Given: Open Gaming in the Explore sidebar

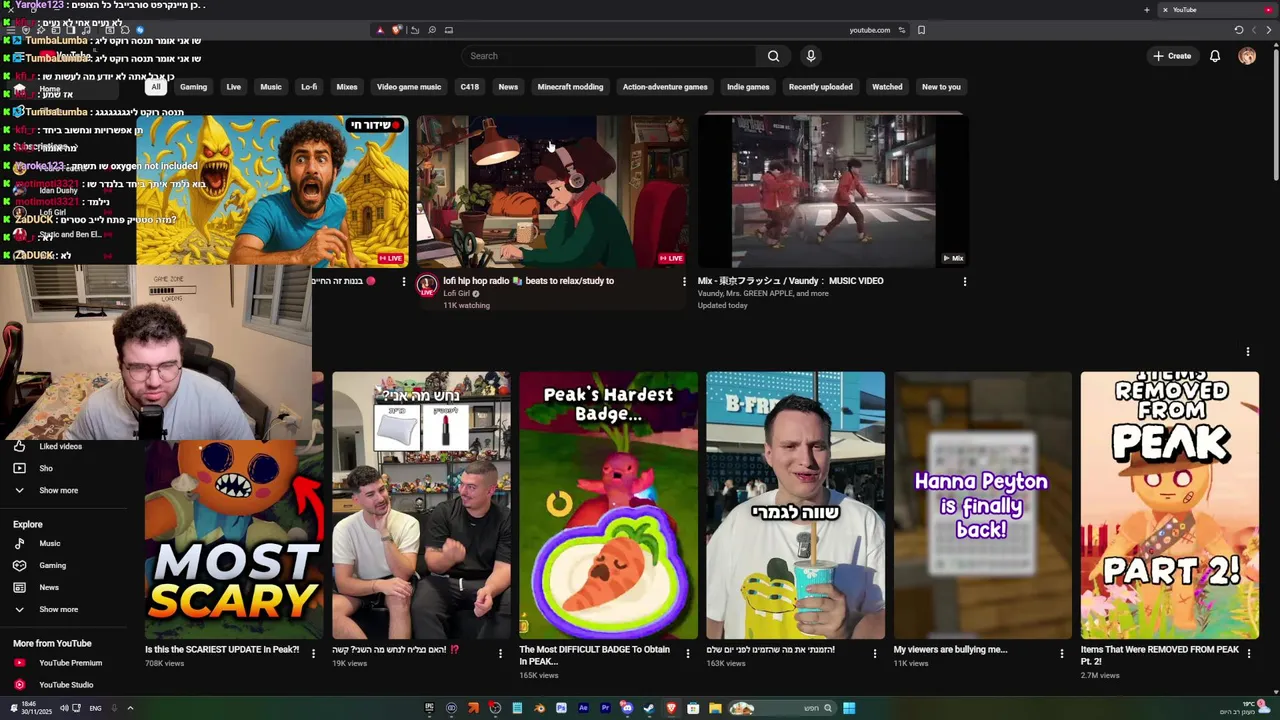Looking at the screenshot, I should tap(52, 565).
